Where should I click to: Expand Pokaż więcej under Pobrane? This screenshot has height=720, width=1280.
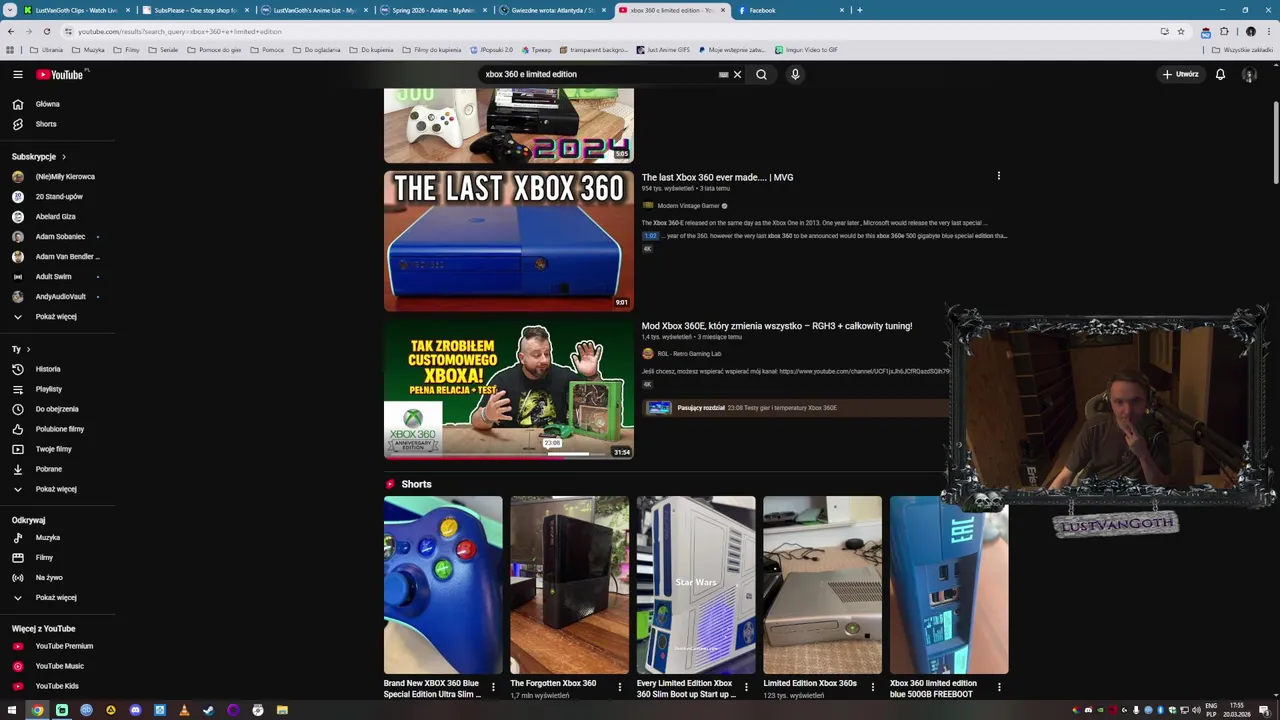click(x=57, y=489)
